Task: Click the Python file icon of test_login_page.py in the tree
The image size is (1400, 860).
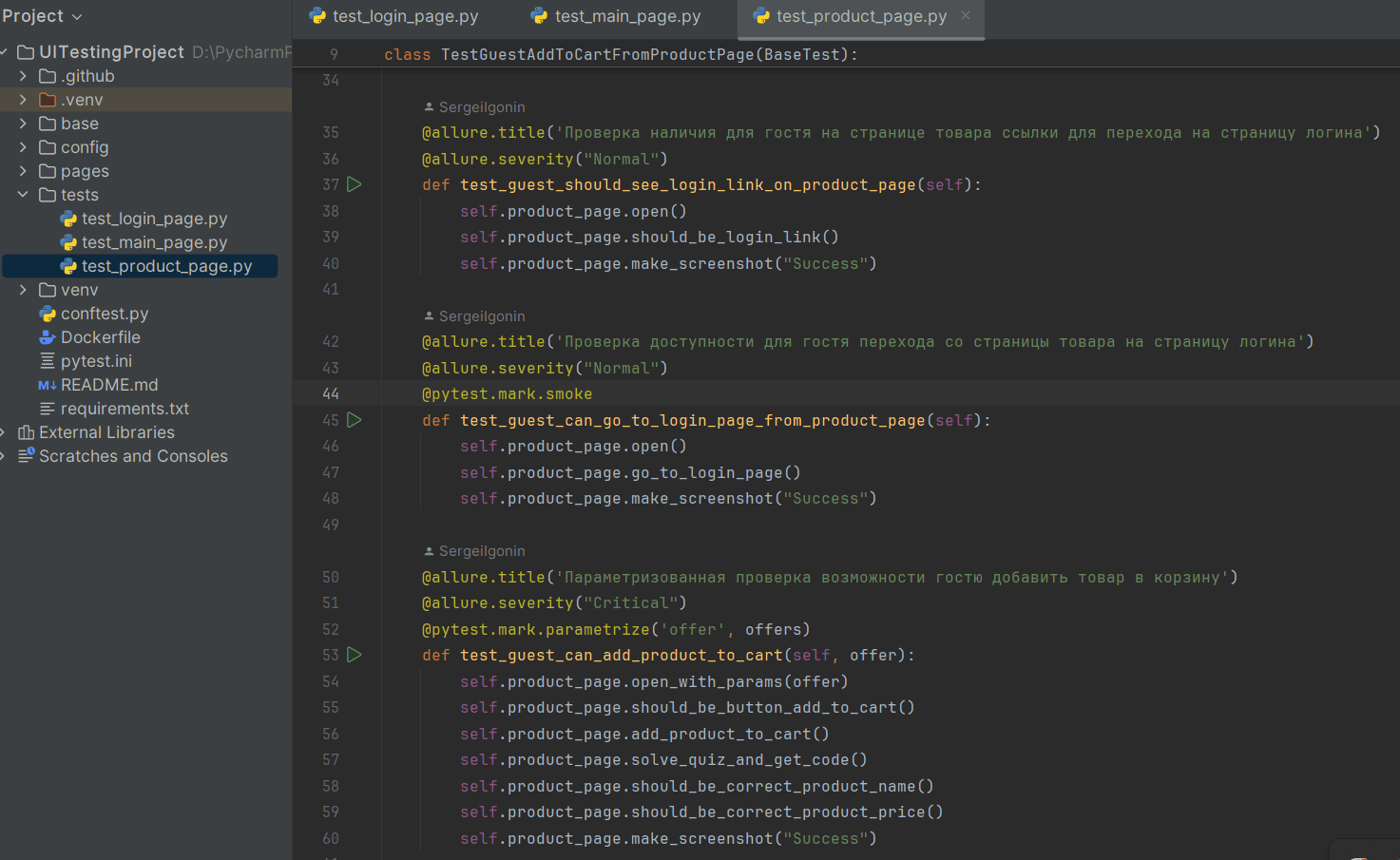Action: 68,219
